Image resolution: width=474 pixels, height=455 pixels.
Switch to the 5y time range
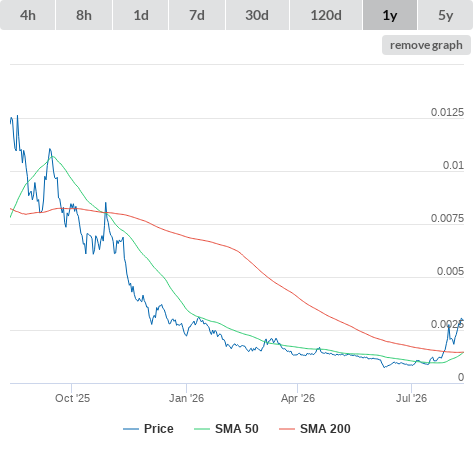(x=446, y=15)
